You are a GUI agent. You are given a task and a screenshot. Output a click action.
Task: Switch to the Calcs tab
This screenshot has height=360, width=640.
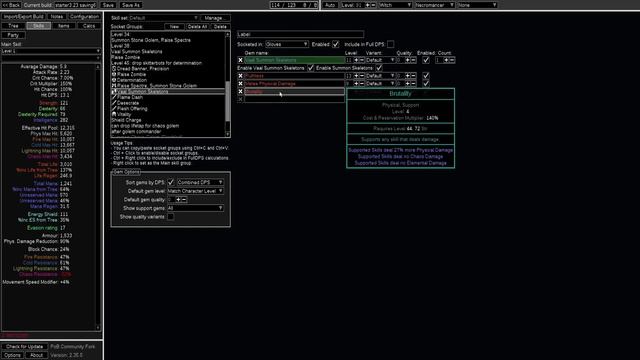89,26
